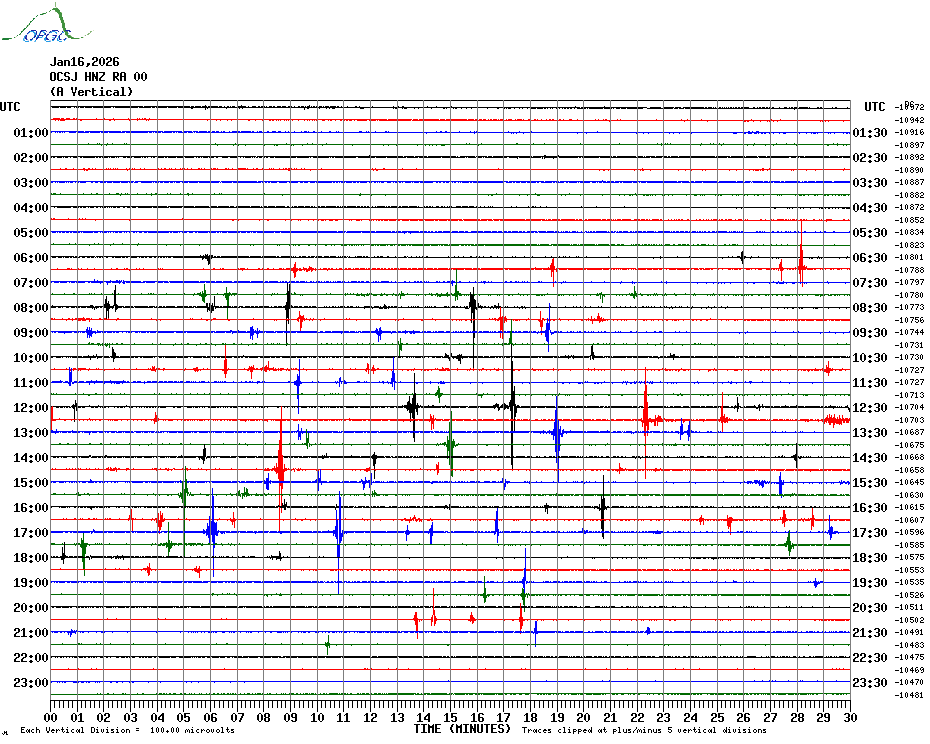The image size is (930, 744).
Task: Click minute 05 on the time axis
Action: point(184,718)
